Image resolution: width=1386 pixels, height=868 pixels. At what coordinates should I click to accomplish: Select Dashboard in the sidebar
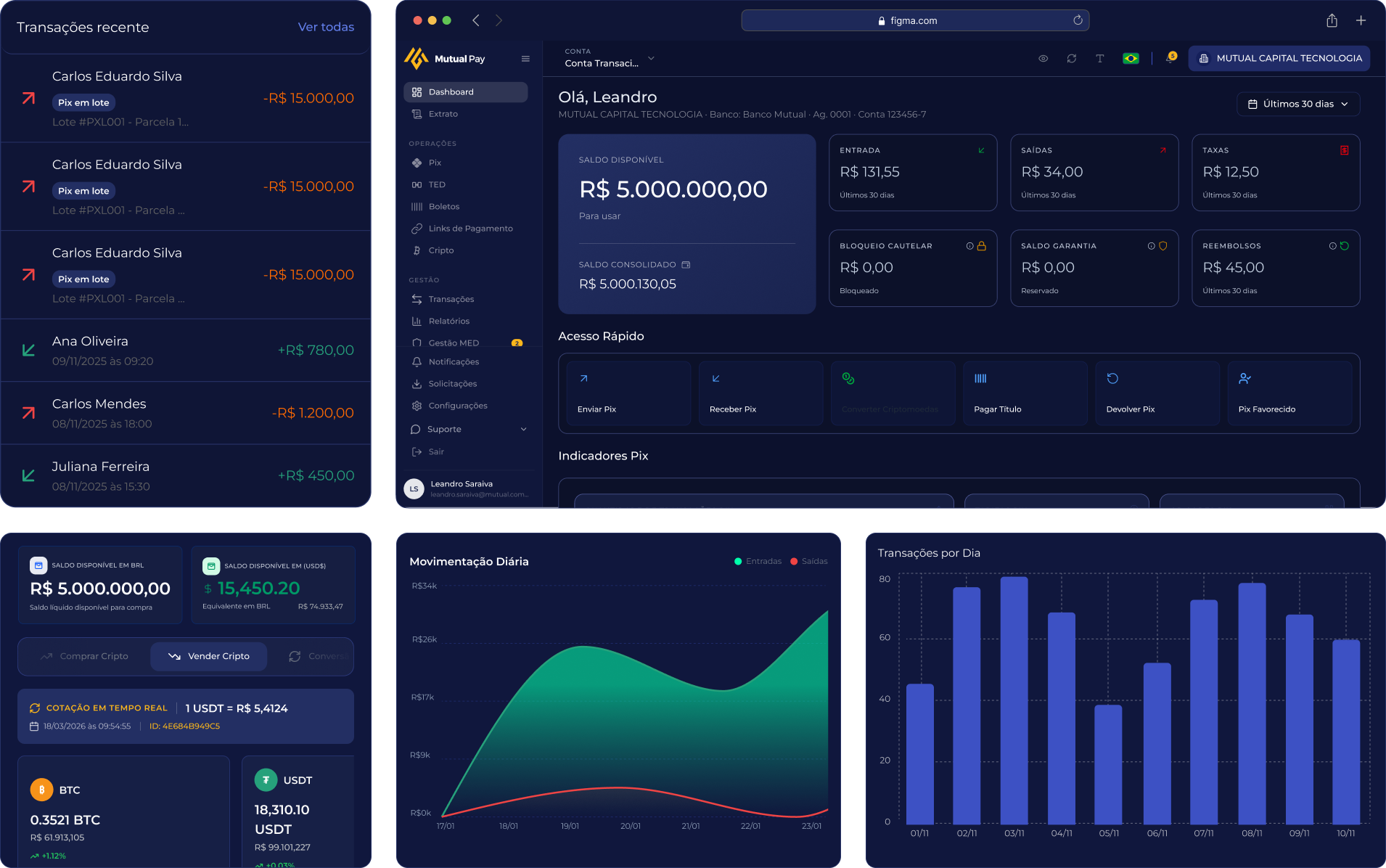coord(466,92)
